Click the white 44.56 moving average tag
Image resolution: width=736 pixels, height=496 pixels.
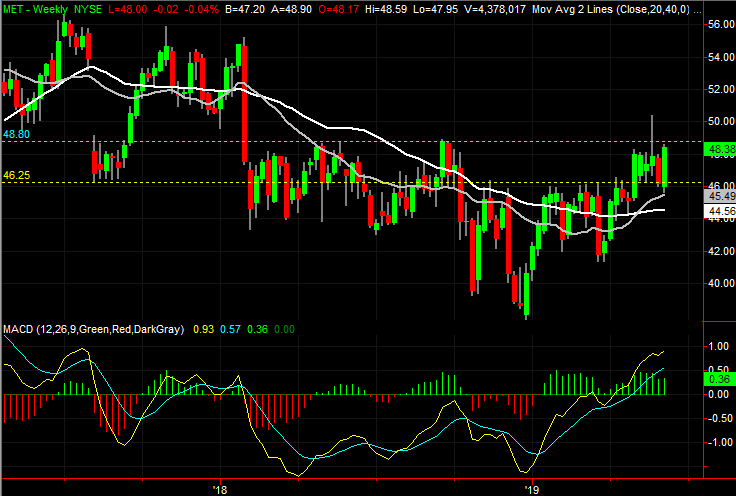tap(720, 212)
